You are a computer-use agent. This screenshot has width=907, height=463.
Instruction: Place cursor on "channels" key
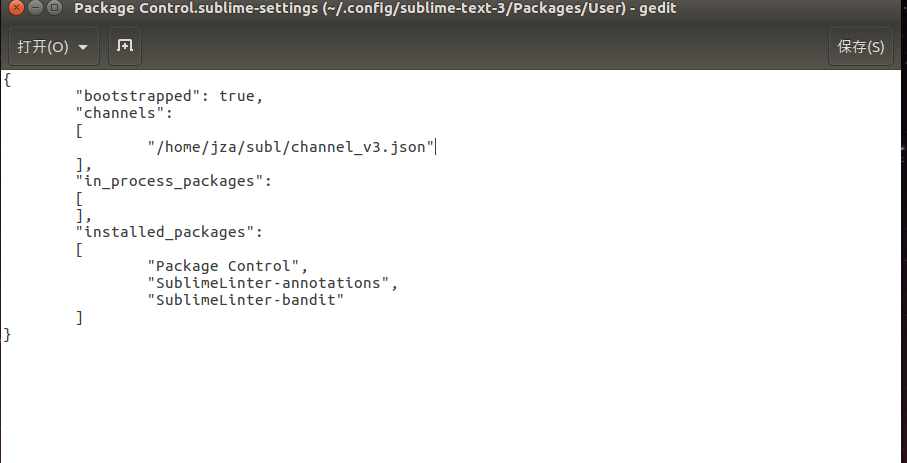[120, 113]
